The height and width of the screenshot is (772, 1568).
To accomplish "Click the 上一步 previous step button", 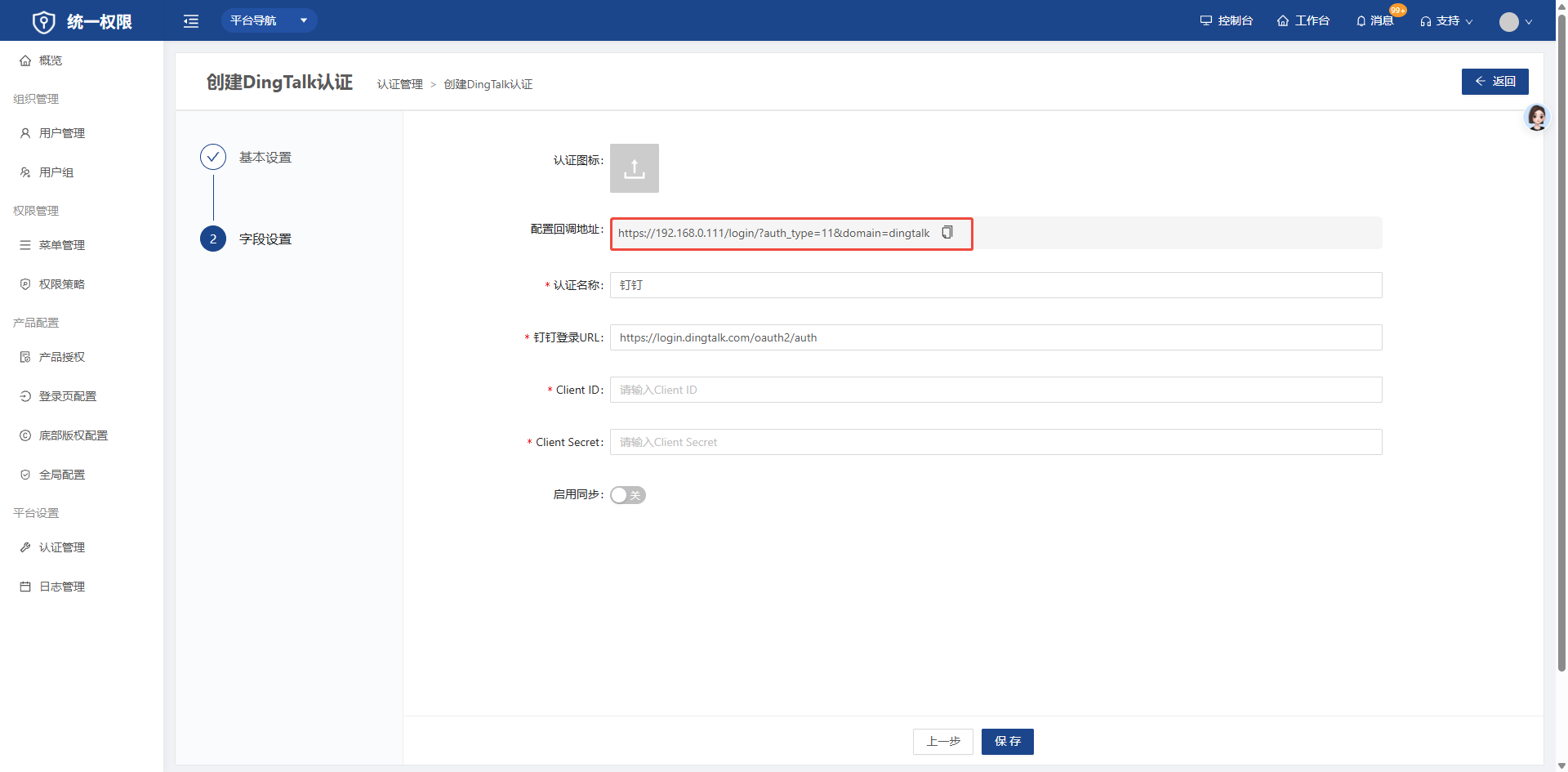I will tap(942, 741).
